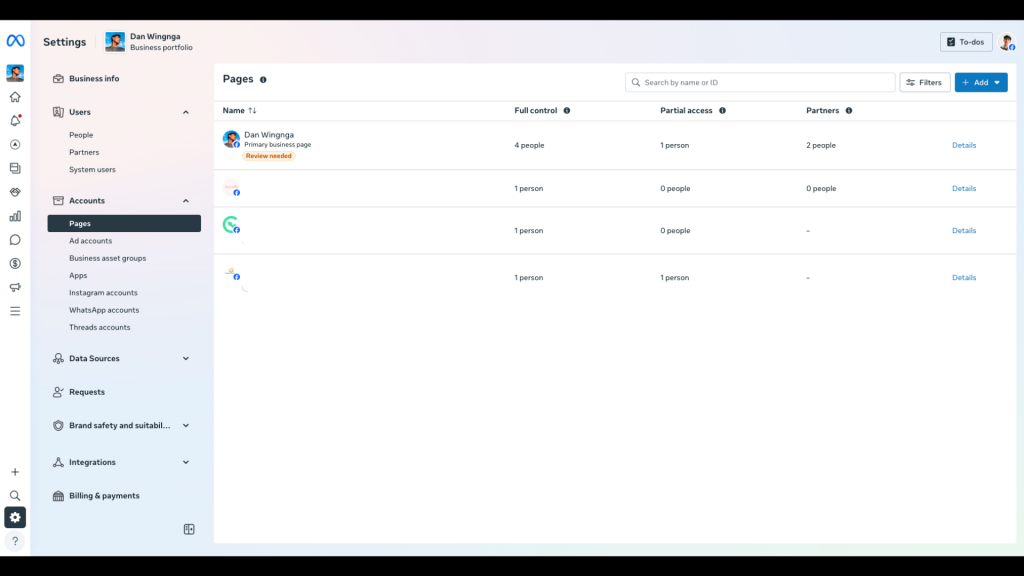Screen dimensions: 1024x576
Task: Click the bar chart insights icon
Action: click(x=15, y=216)
